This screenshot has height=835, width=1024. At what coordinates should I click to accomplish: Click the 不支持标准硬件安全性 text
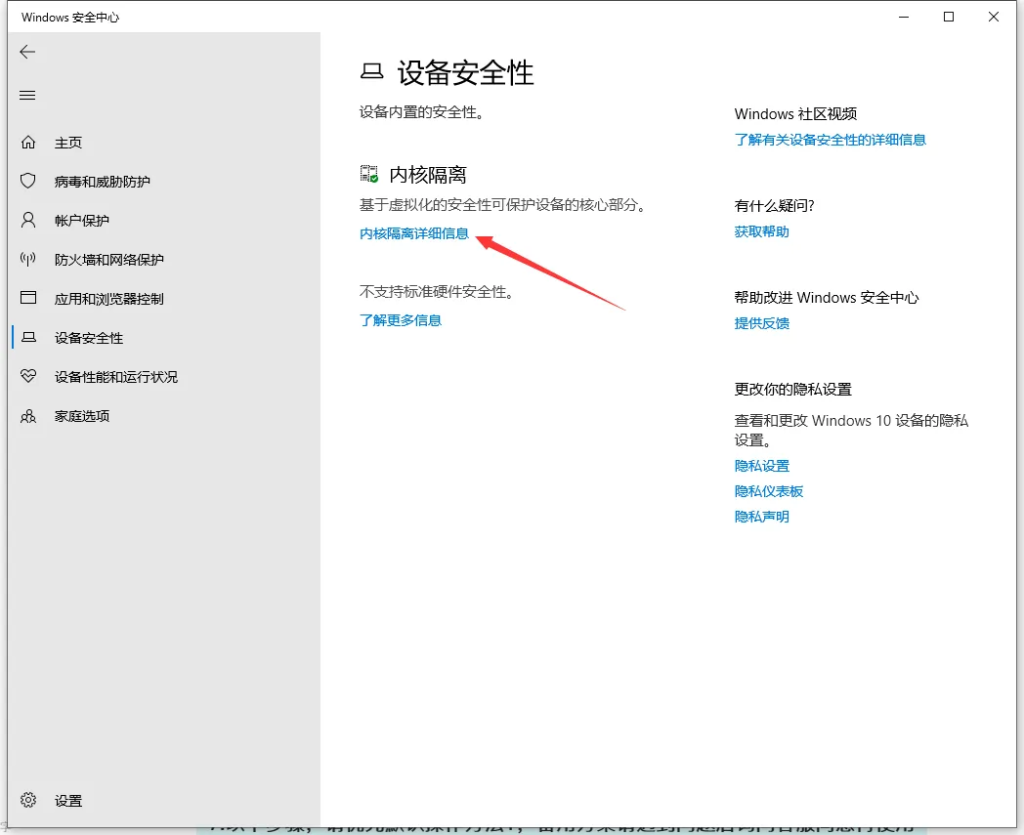437,292
